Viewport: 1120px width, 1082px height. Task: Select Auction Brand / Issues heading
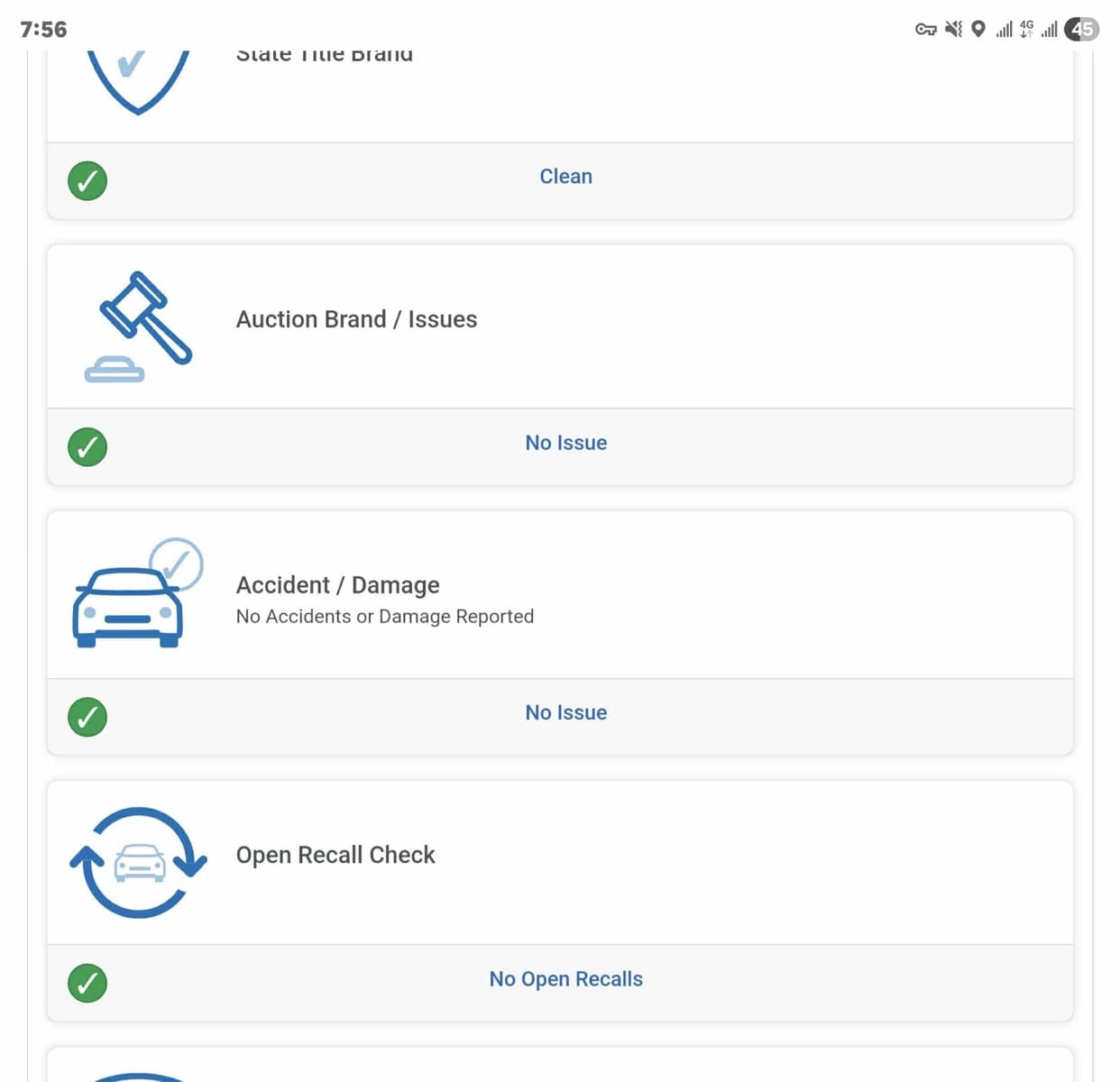pos(356,319)
